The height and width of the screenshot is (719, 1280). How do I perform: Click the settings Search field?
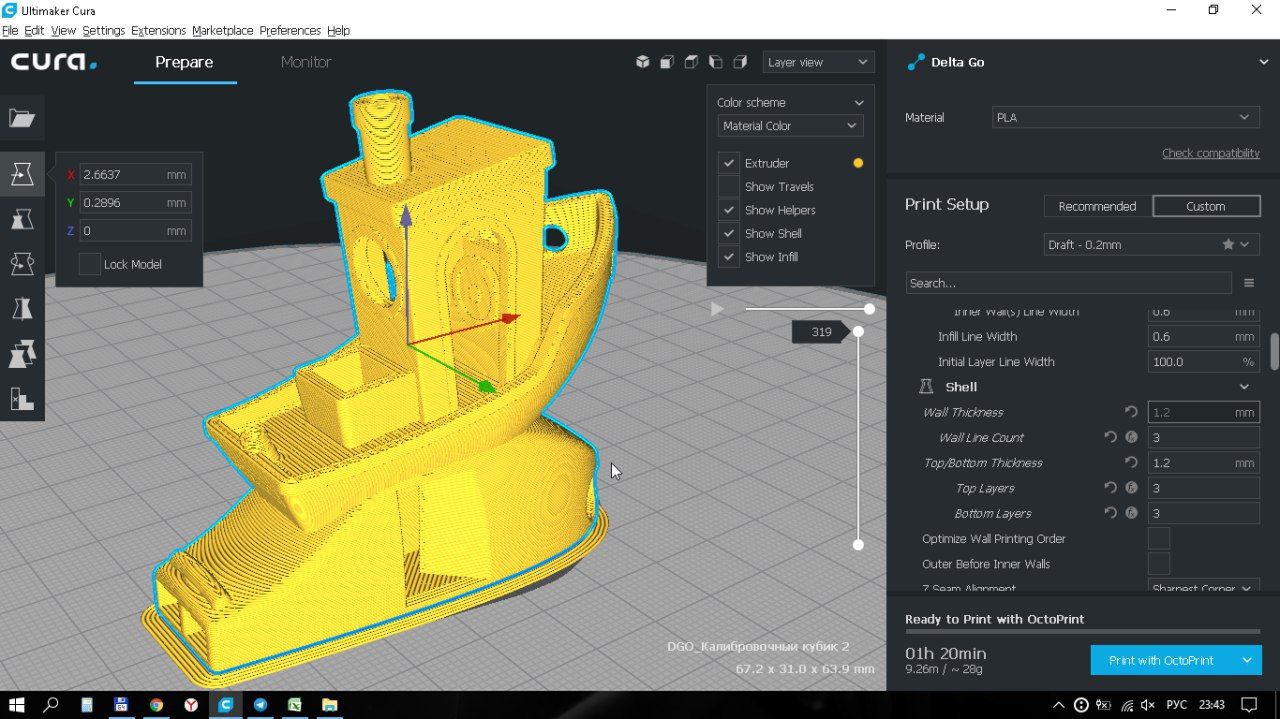pos(1068,283)
